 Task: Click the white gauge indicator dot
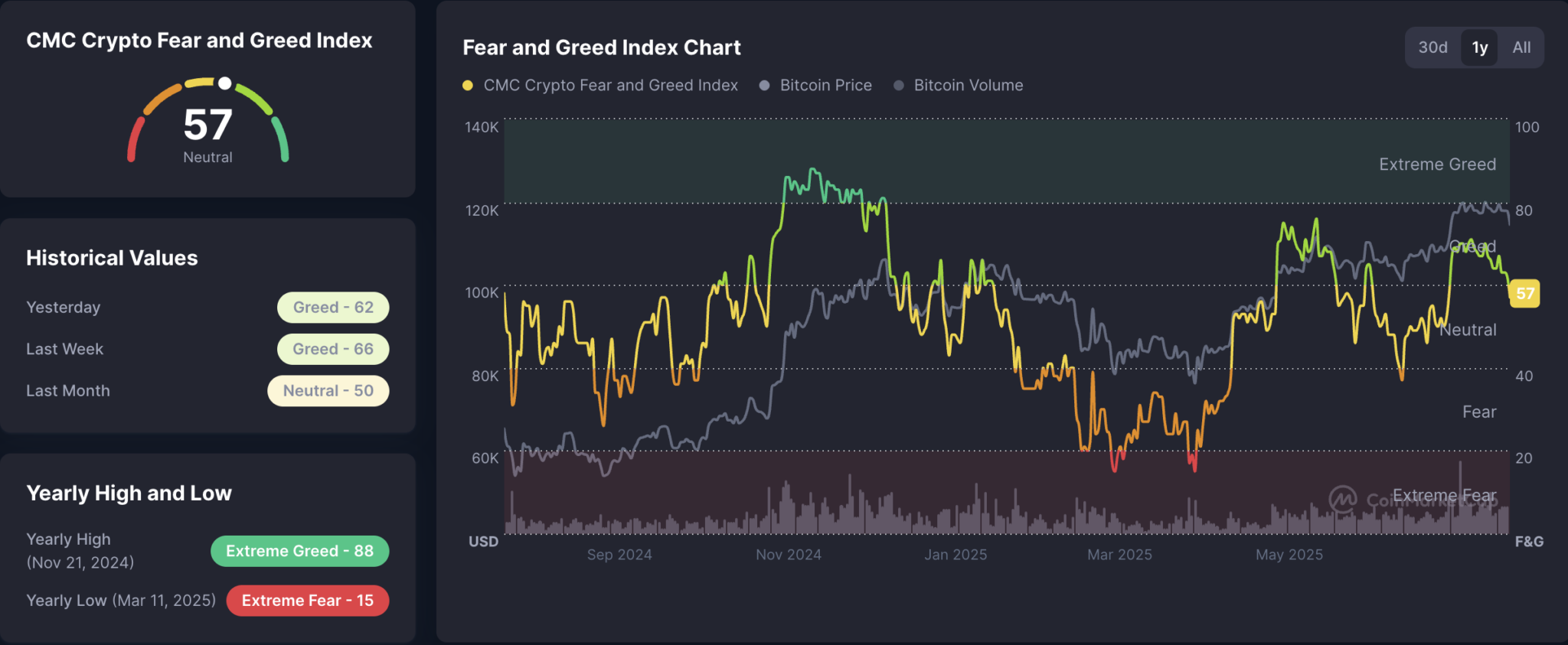(x=224, y=83)
